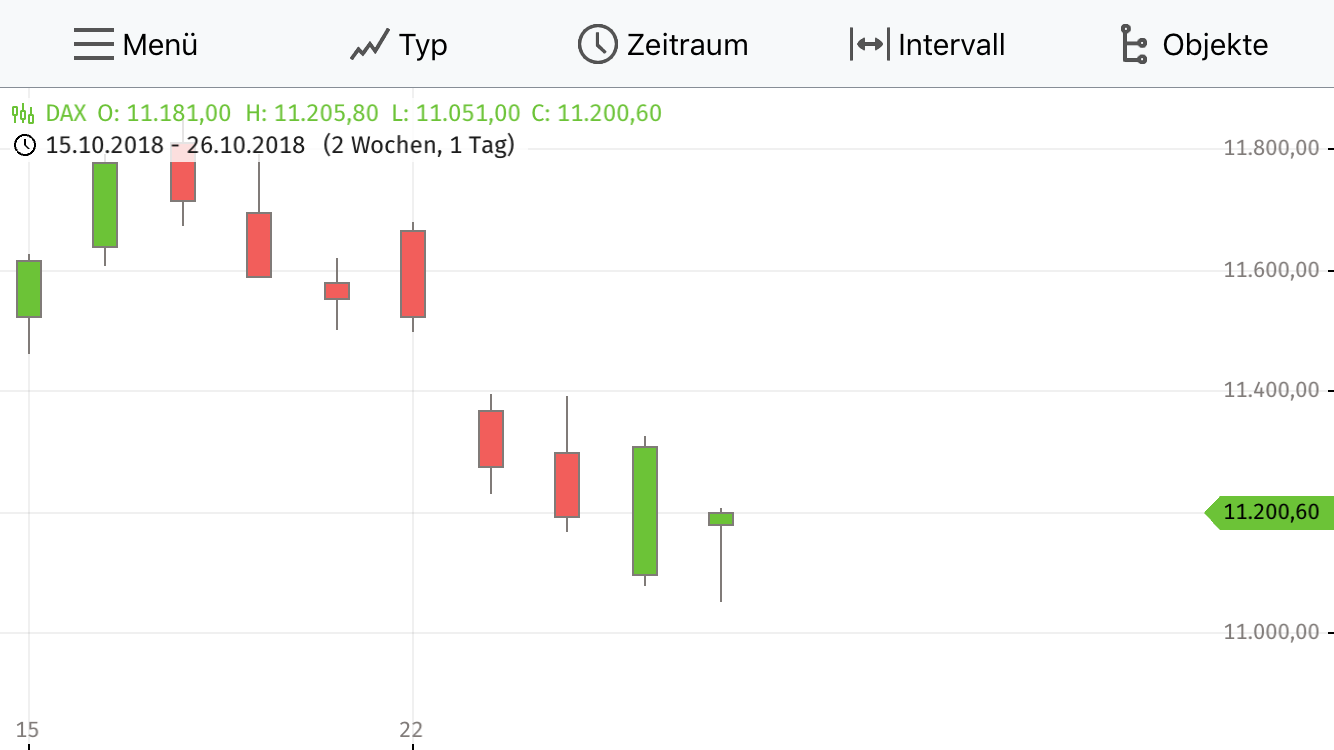Screen dimensions: 1334x750
Task: Open the hamburger Menü icon
Action: point(93,43)
